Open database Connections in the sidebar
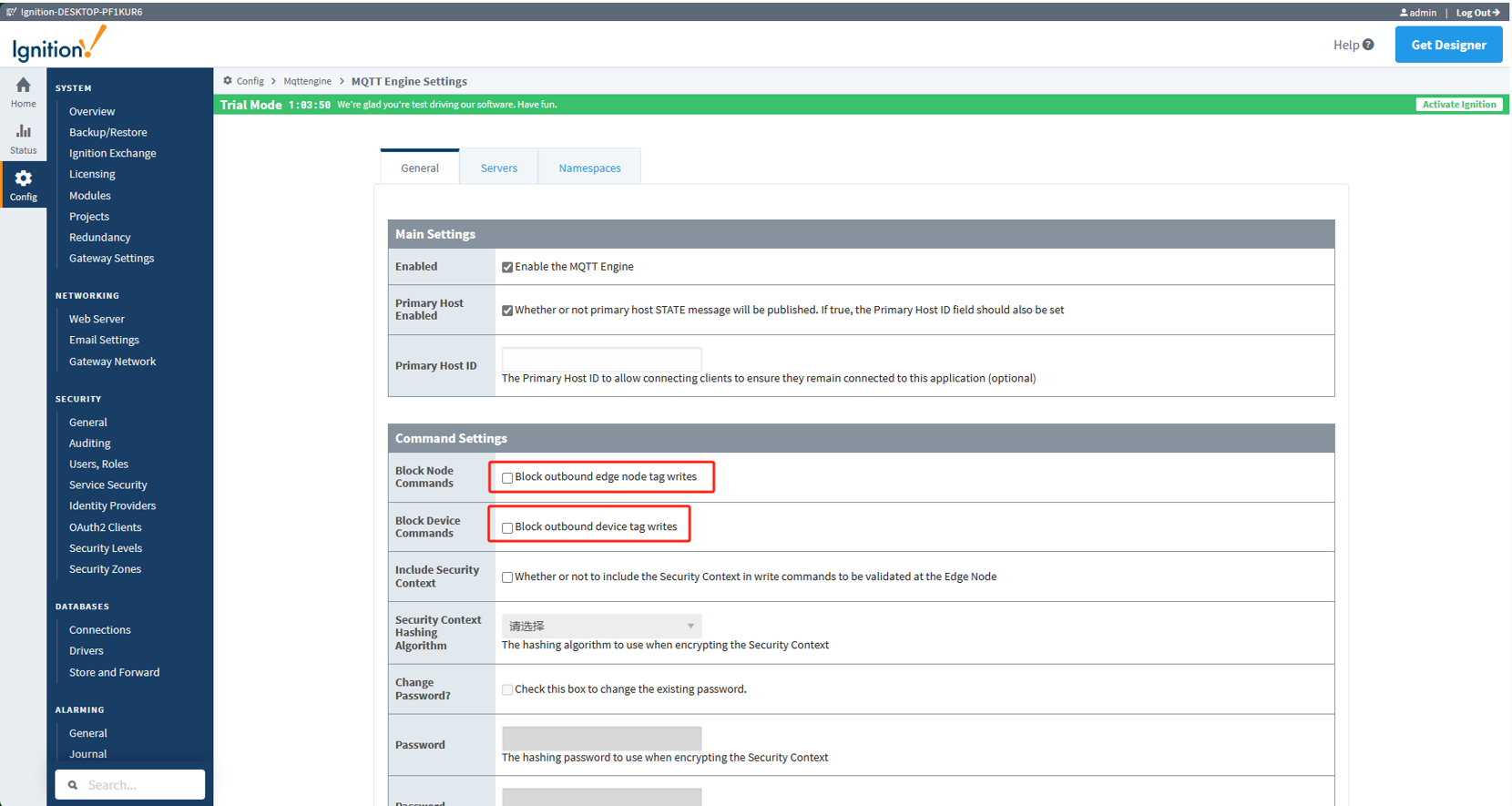Viewport: 1512px width, 806px height. (x=100, y=630)
